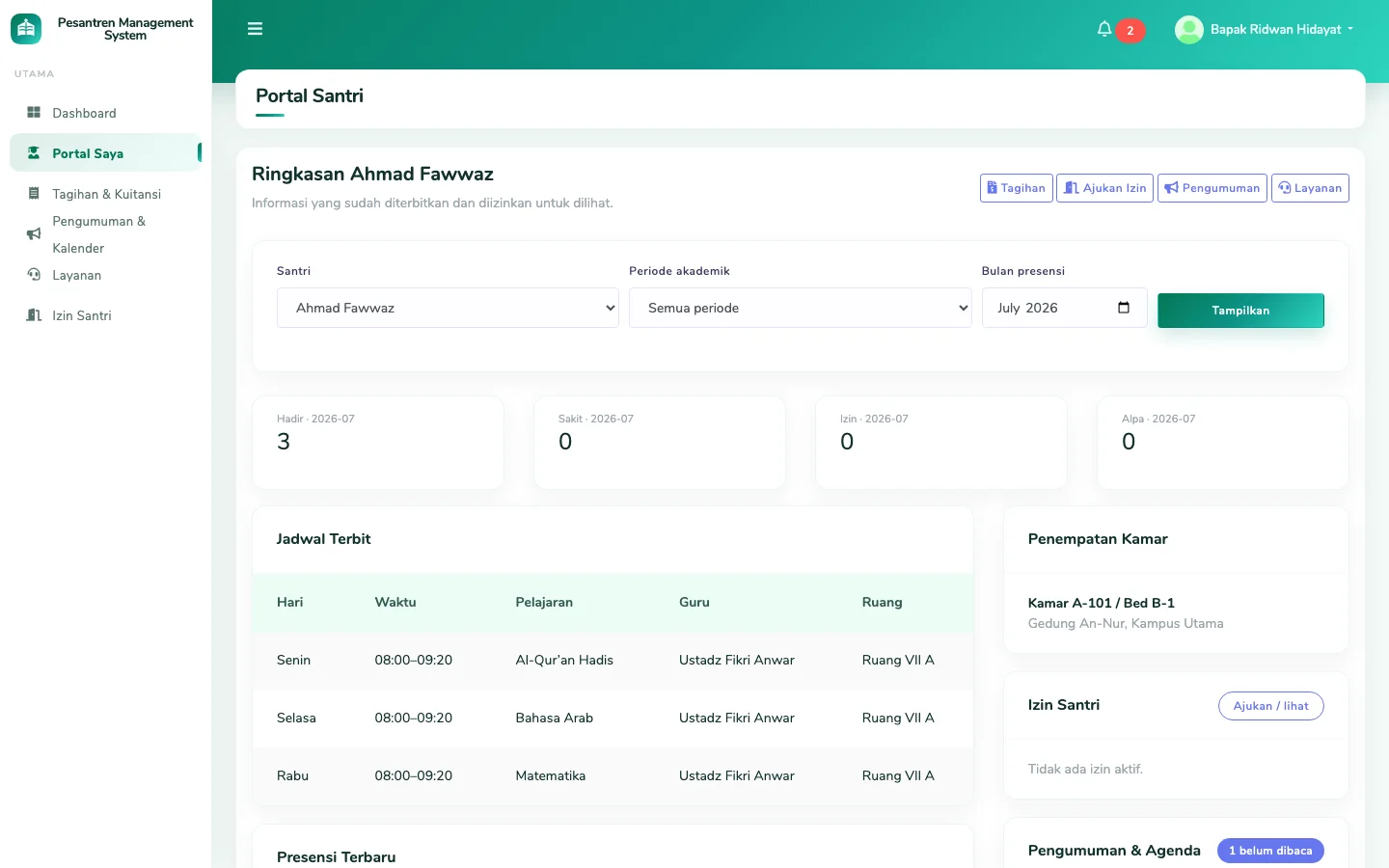Click the Tagihan shortcut button
Screen dimensions: 1389x868
point(1016,188)
